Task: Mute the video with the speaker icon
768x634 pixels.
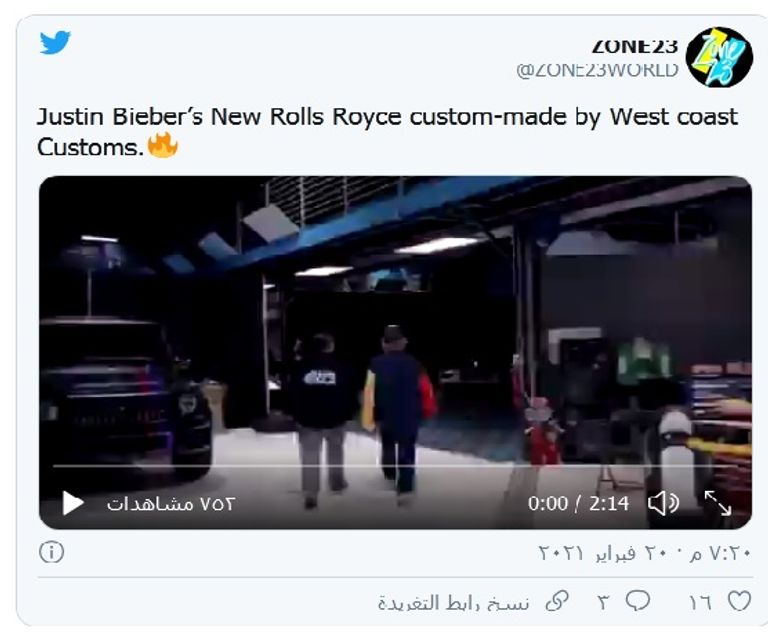Action: (663, 503)
